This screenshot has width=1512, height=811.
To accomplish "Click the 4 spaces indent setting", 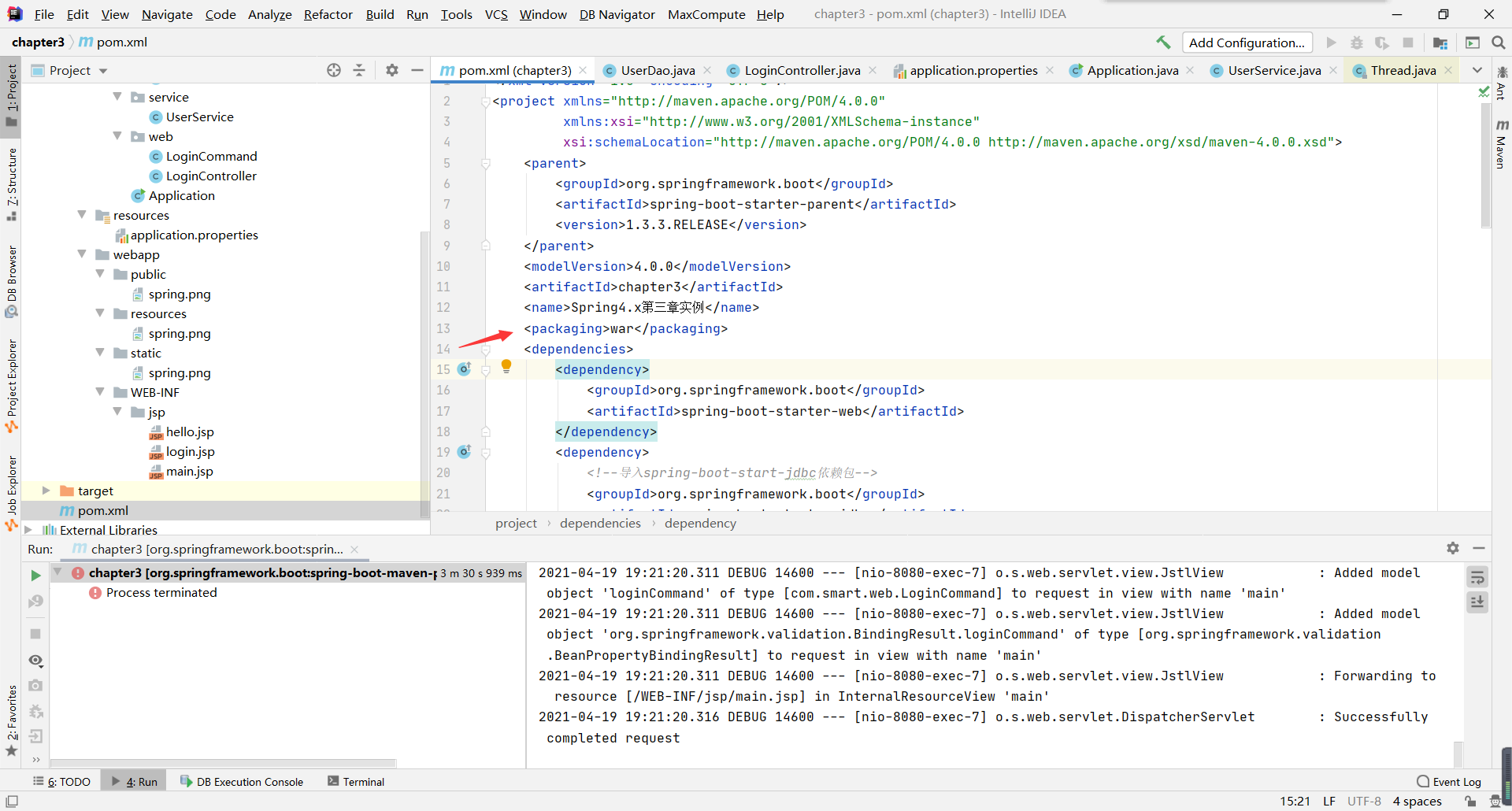I will click(1417, 802).
